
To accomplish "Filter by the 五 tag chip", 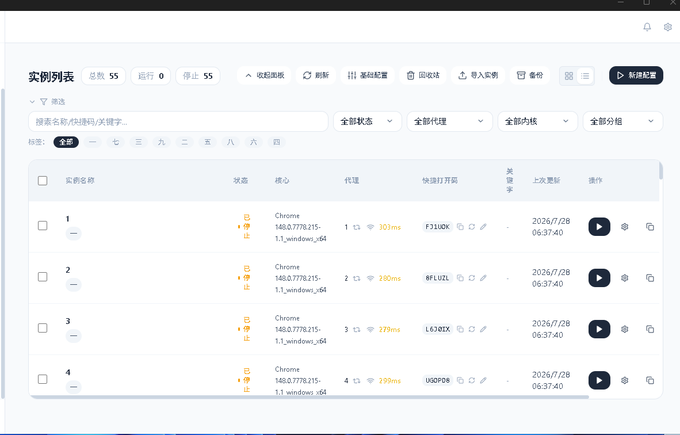I will [x=207, y=142].
